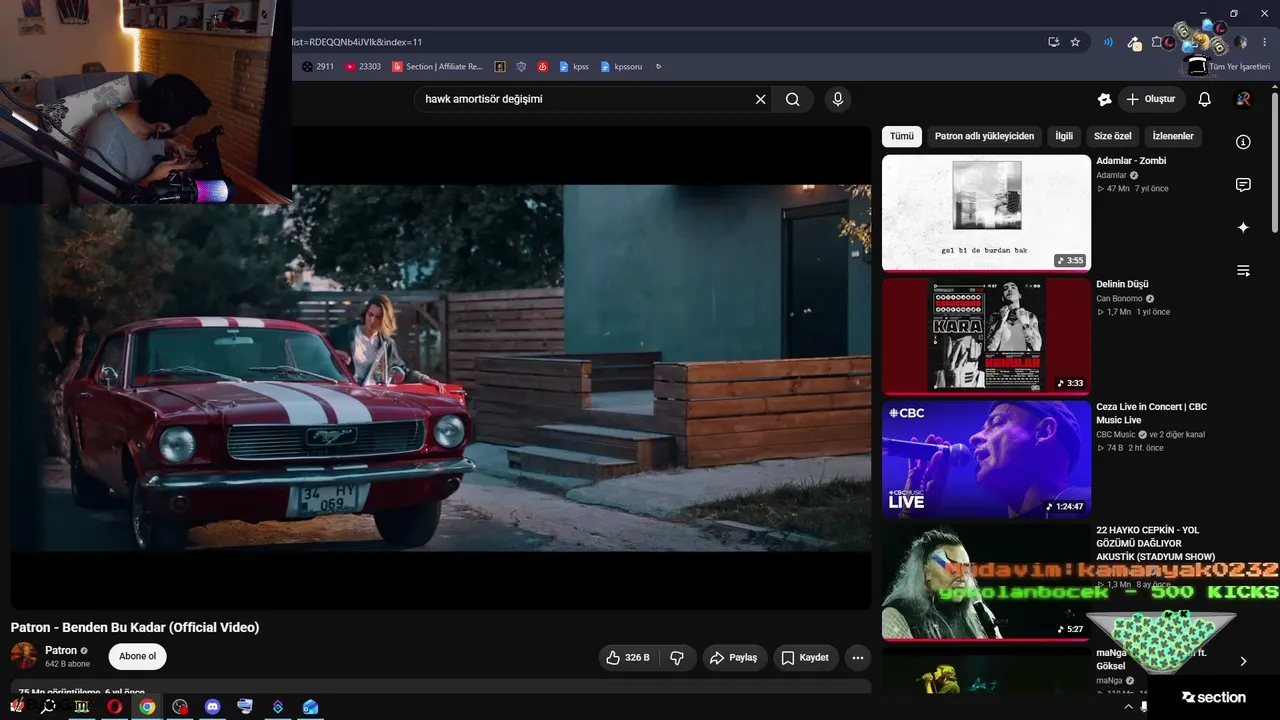Click the Oluştur create button
Viewport: 1280px width, 720px height.
click(x=1151, y=99)
